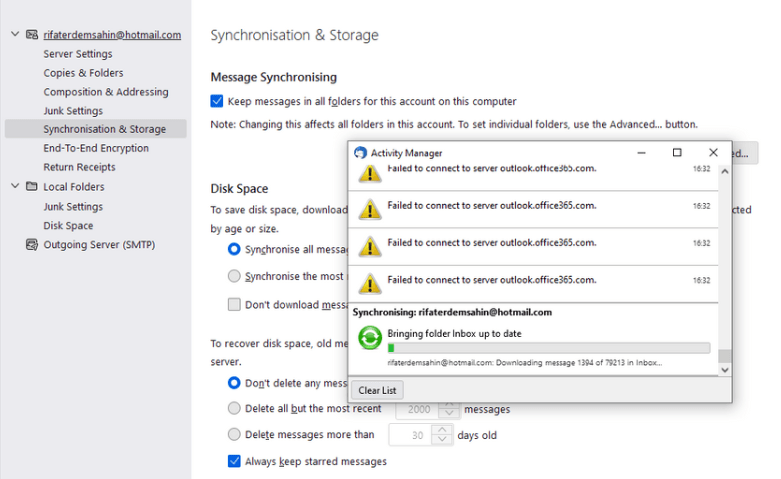Collapse the rifaterdemsahin@hotmail.com account tree

point(15,34)
